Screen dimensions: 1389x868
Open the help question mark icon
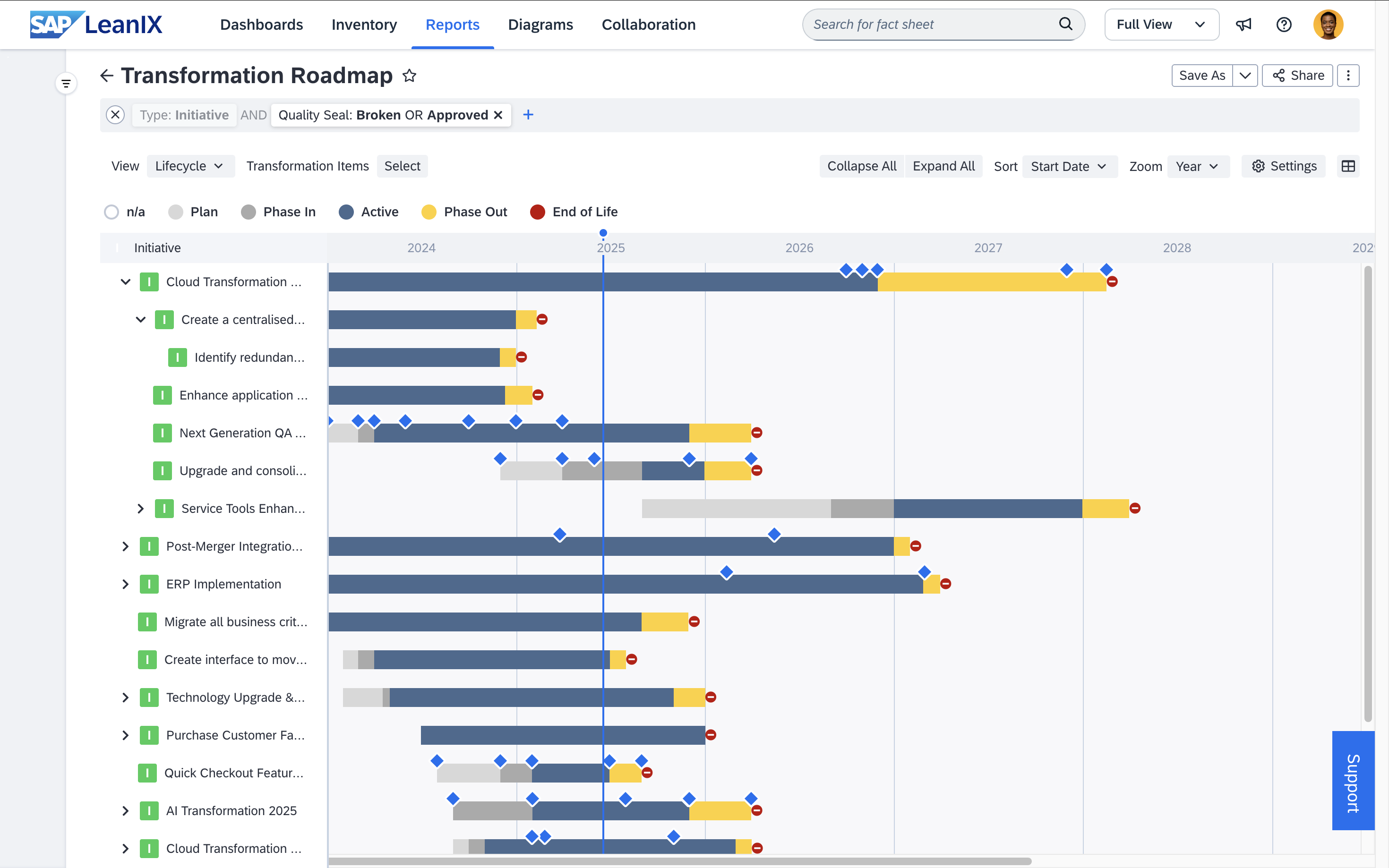point(1283,25)
